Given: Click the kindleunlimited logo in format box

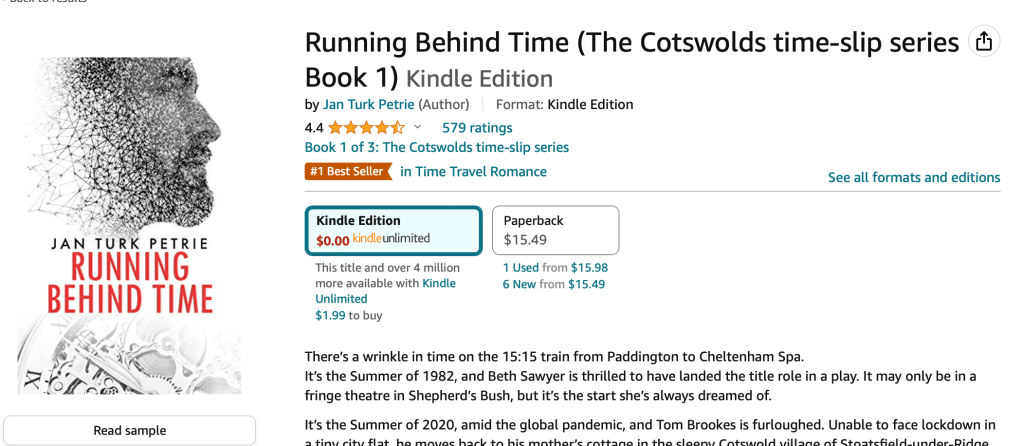Looking at the screenshot, I should click(x=391, y=239).
